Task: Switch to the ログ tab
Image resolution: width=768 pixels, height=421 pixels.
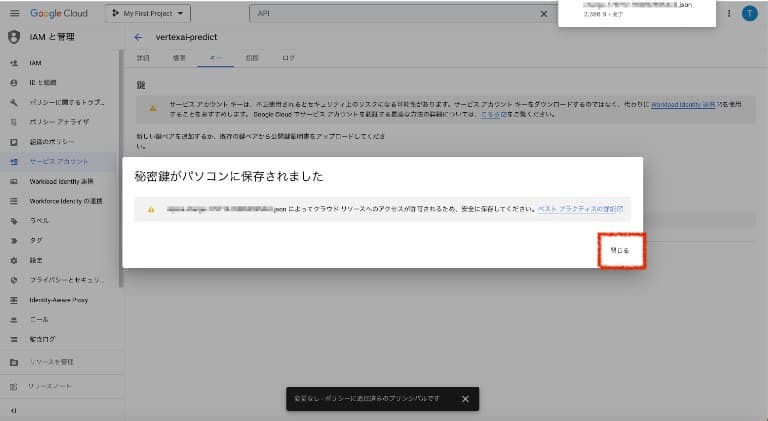Action: pos(288,58)
